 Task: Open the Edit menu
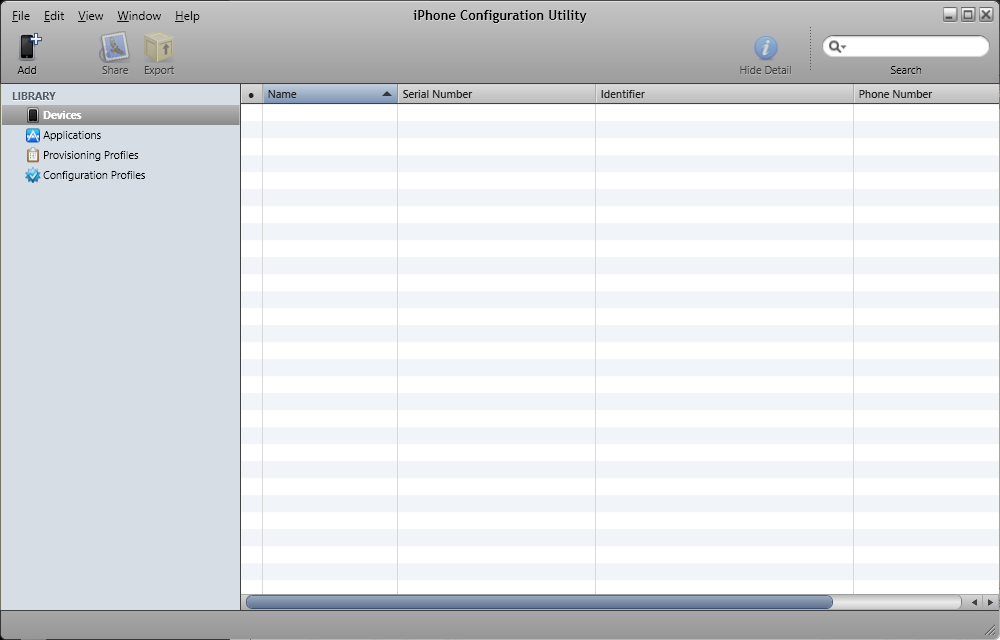point(54,16)
